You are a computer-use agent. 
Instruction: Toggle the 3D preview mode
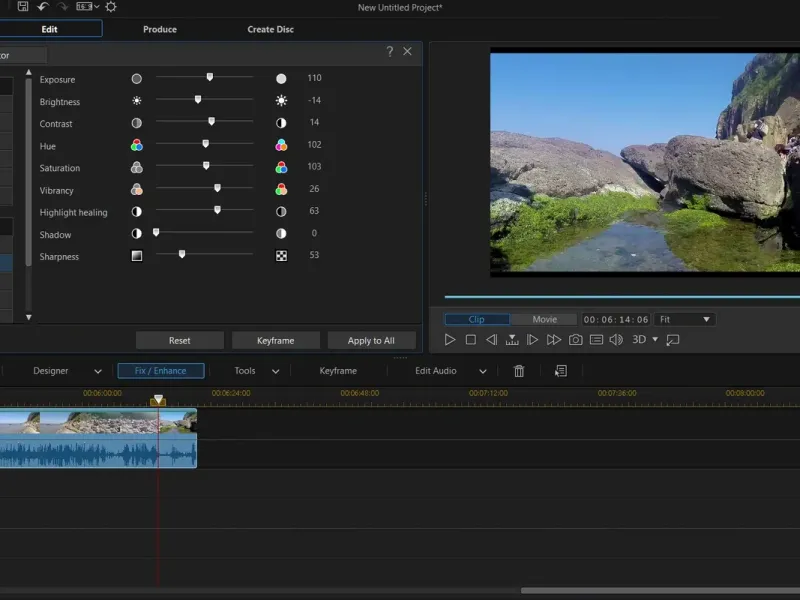640,340
